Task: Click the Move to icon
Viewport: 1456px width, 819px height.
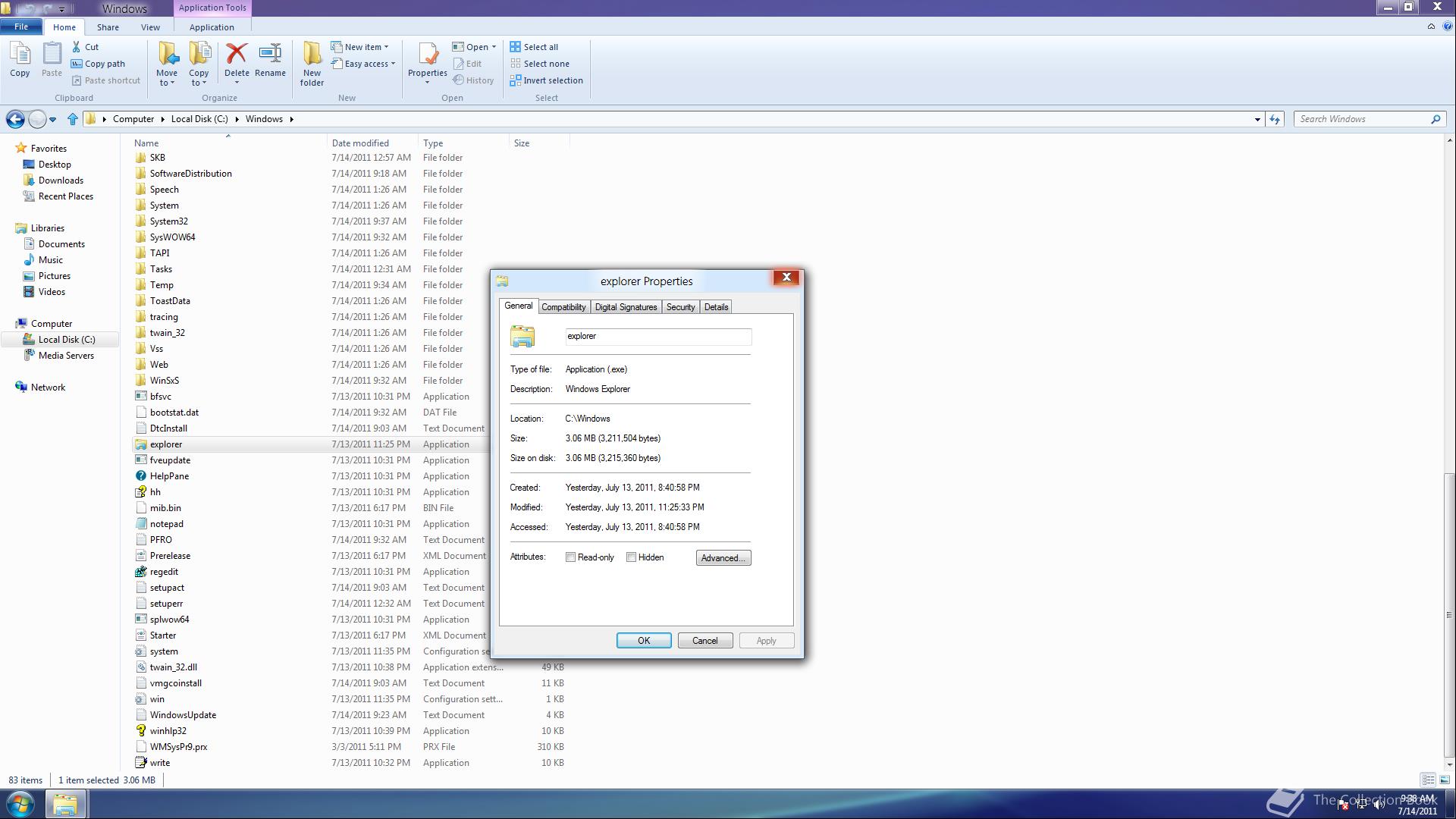Action: 167,60
